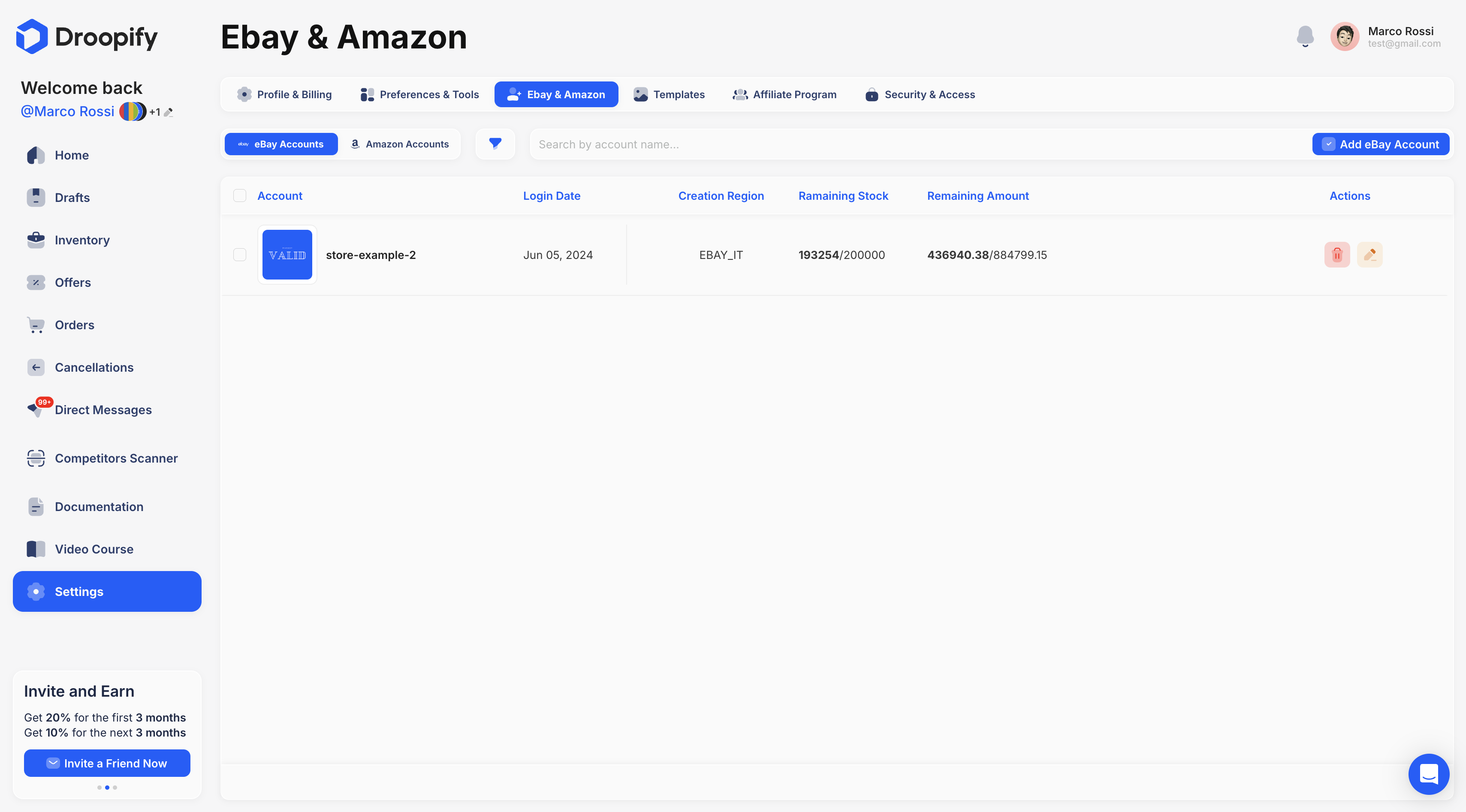Click the third carousel dot under Invite card

(115, 788)
